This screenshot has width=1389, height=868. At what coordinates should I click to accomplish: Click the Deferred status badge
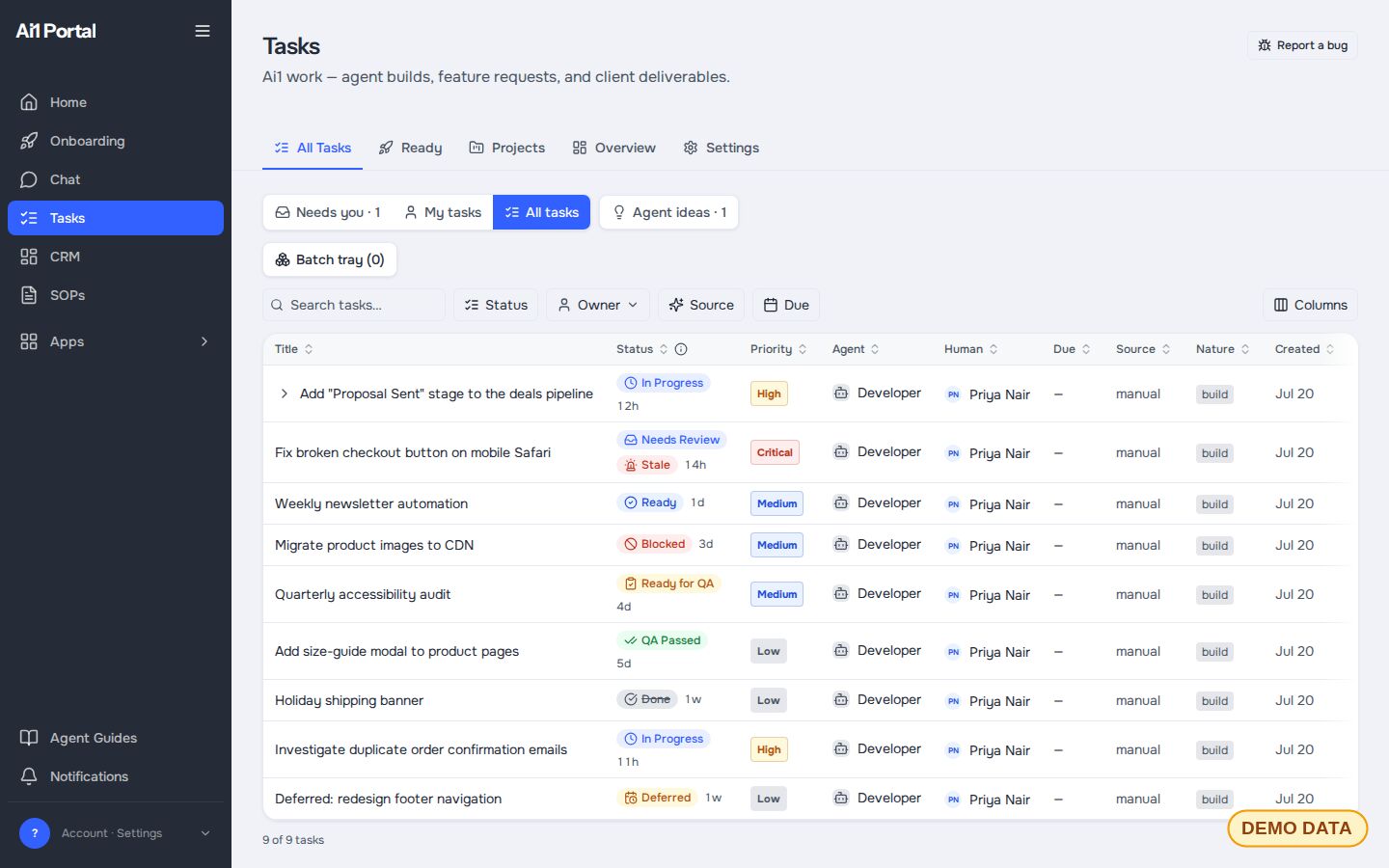[658, 798]
